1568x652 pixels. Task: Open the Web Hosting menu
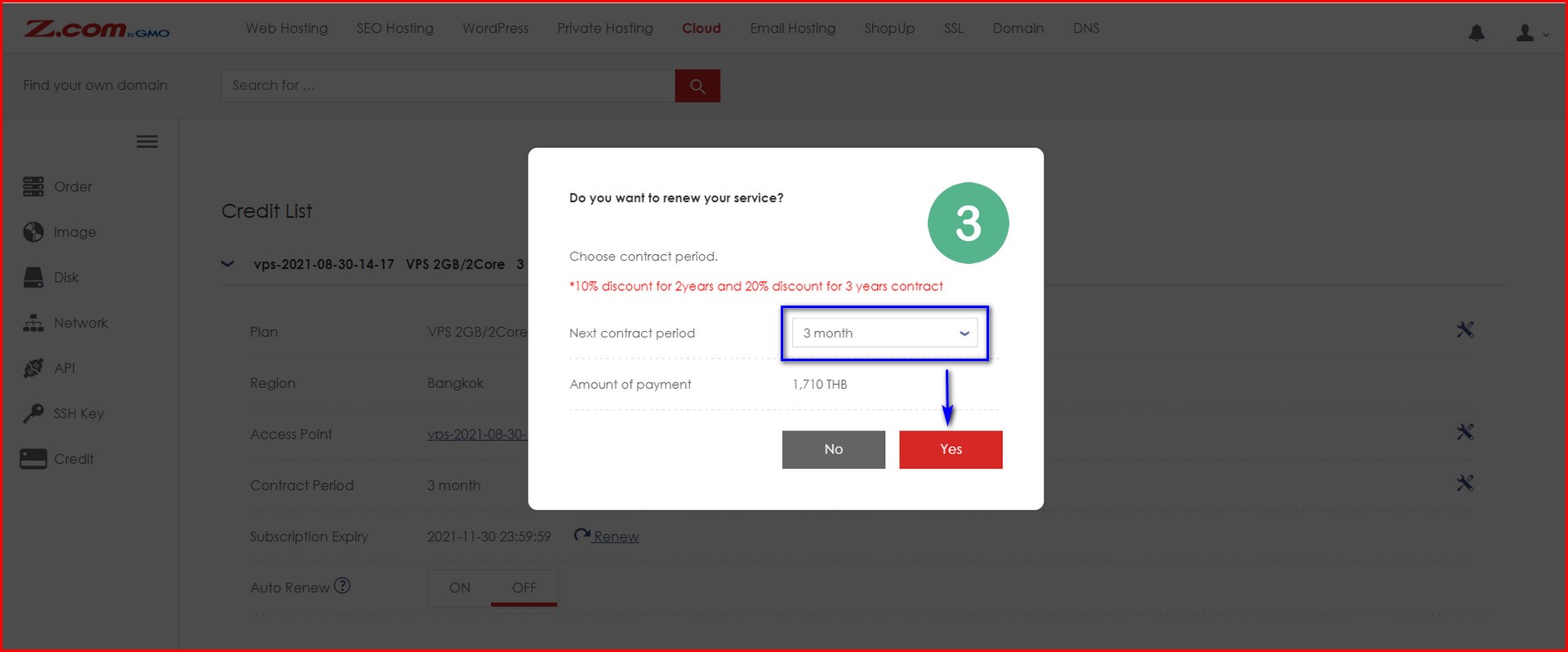[287, 28]
